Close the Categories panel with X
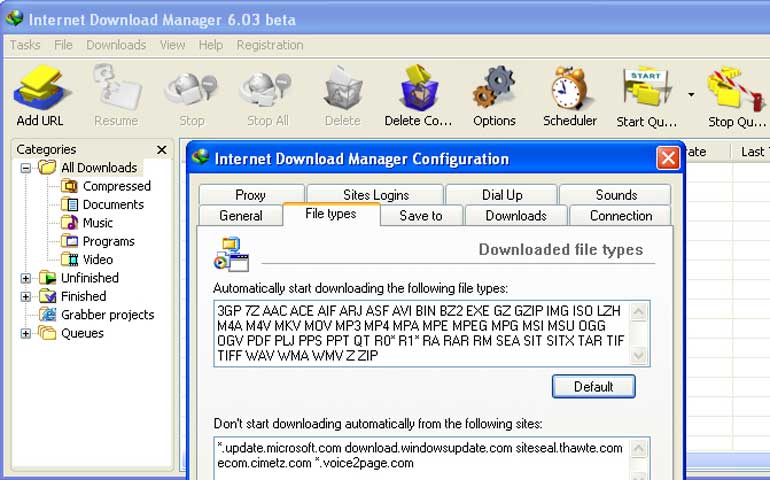Image resolution: width=770 pixels, height=480 pixels. pos(162,150)
